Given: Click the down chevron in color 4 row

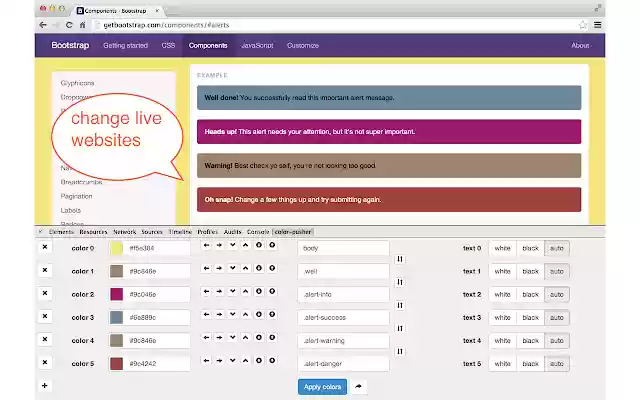Looking at the screenshot, I should click(x=233, y=338).
